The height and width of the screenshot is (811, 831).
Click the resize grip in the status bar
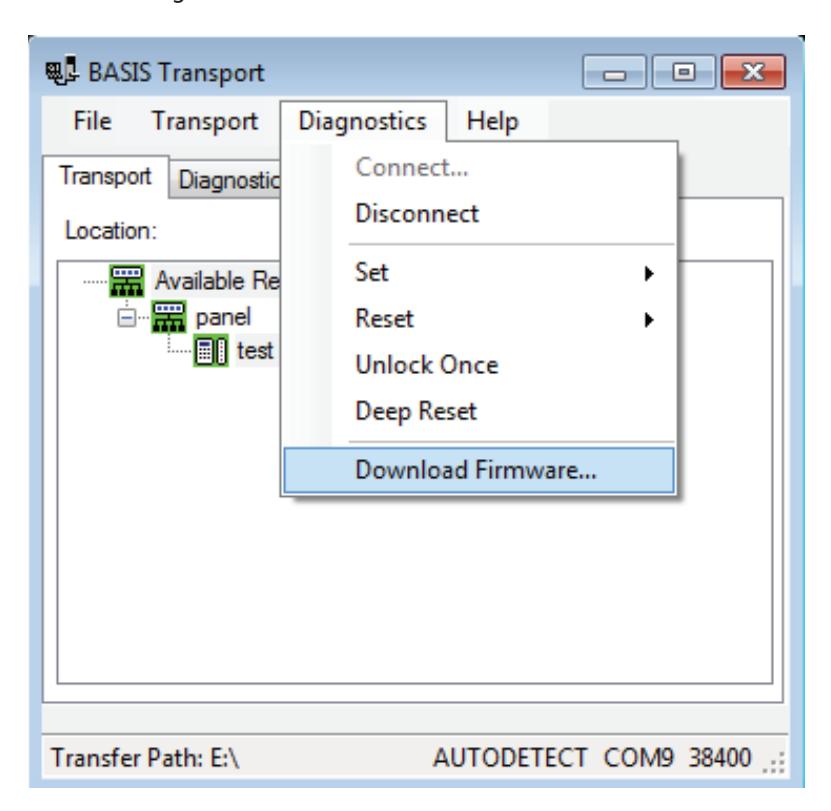[774, 763]
